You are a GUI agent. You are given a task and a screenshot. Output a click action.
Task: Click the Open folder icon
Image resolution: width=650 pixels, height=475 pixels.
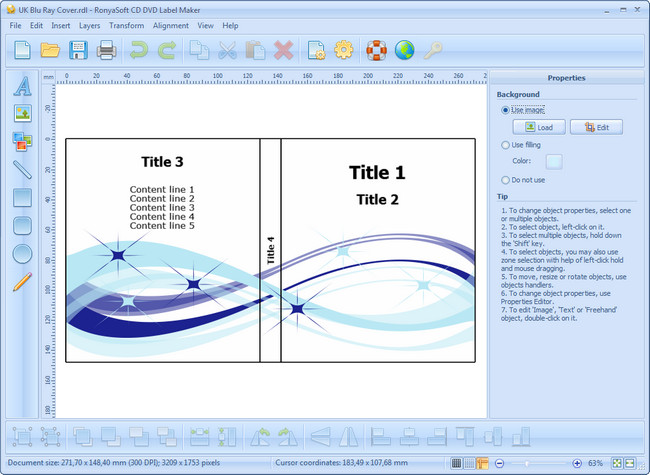50,49
